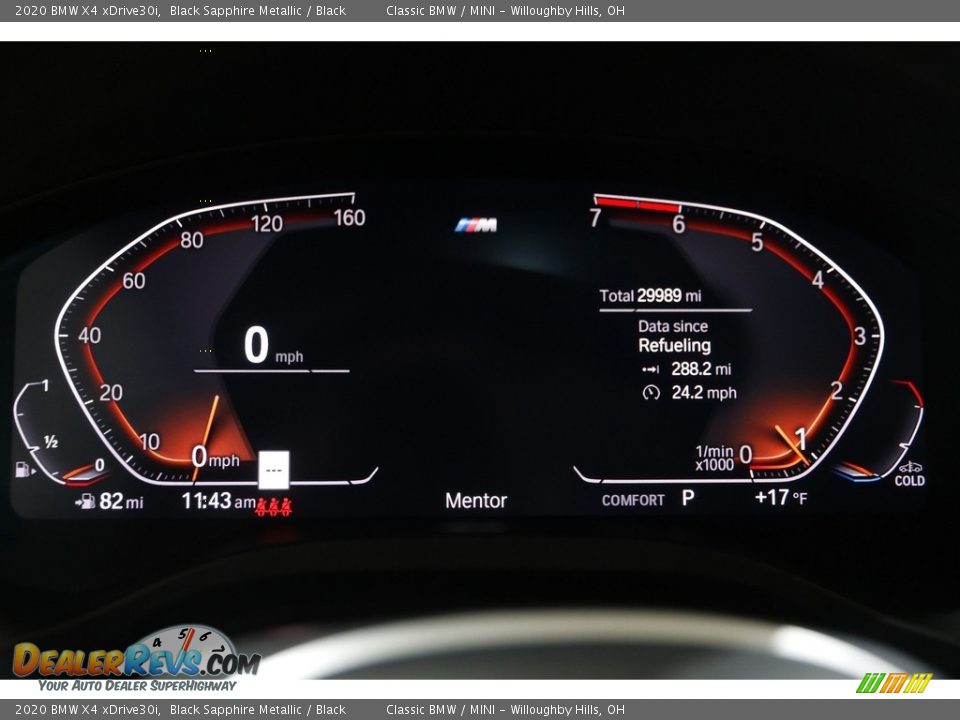Click the BMW M logo
This screenshot has height=720, width=960.
476,225
